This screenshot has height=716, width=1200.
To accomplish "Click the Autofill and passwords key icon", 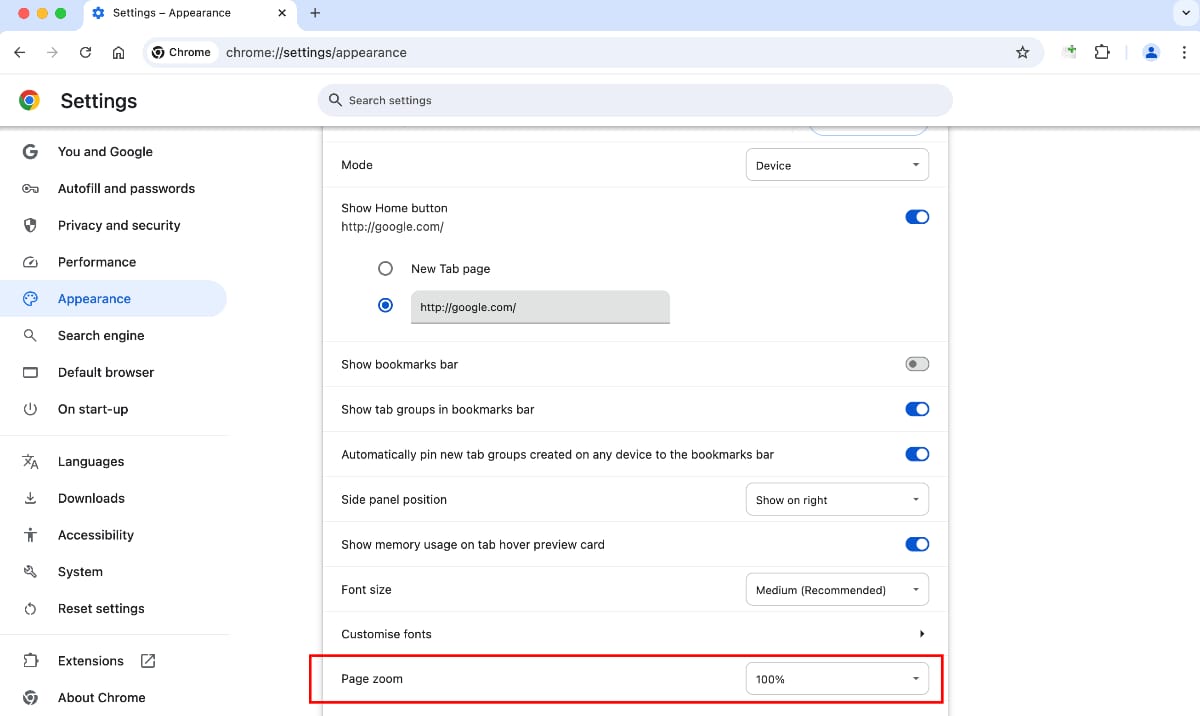I will pos(31,188).
